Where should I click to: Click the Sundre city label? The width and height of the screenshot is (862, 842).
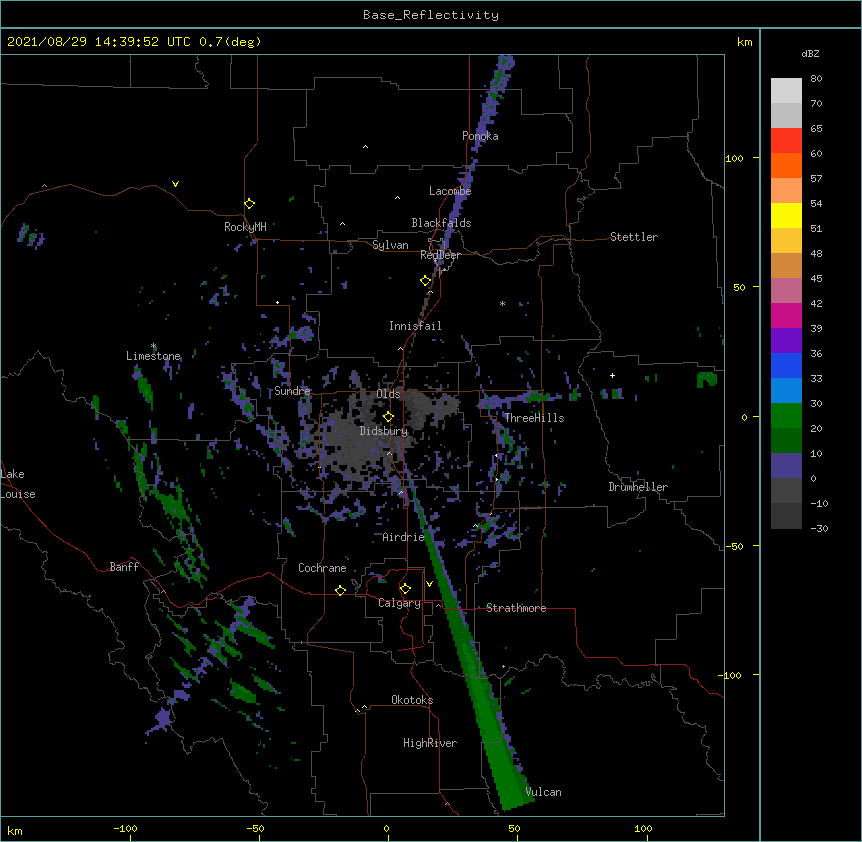tap(292, 391)
